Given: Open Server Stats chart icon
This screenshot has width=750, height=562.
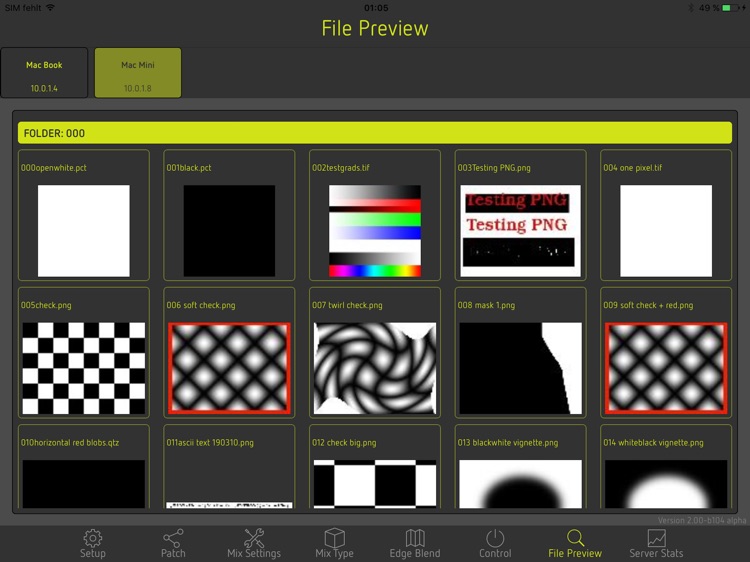Looking at the screenshot, I should coord(656,538).
